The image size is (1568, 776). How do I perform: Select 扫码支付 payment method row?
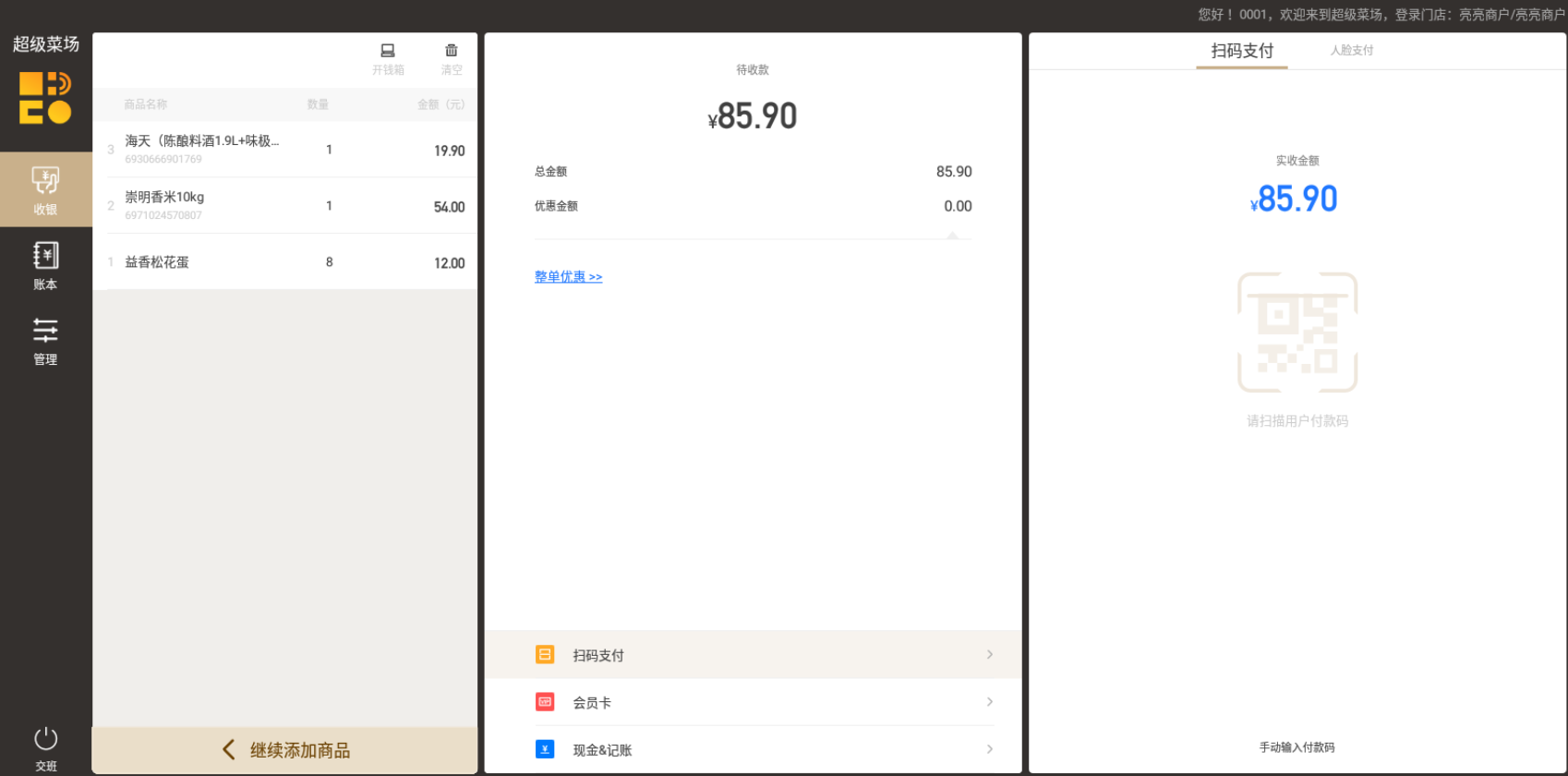tap(753, 655)
